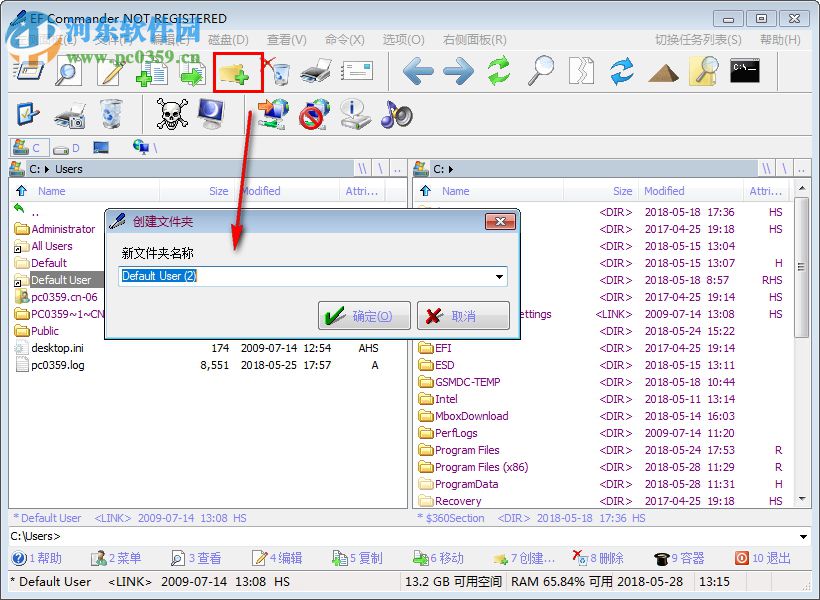Cancel with the 取消 button
Screen dimensions: 820x600
pos(463,315)
